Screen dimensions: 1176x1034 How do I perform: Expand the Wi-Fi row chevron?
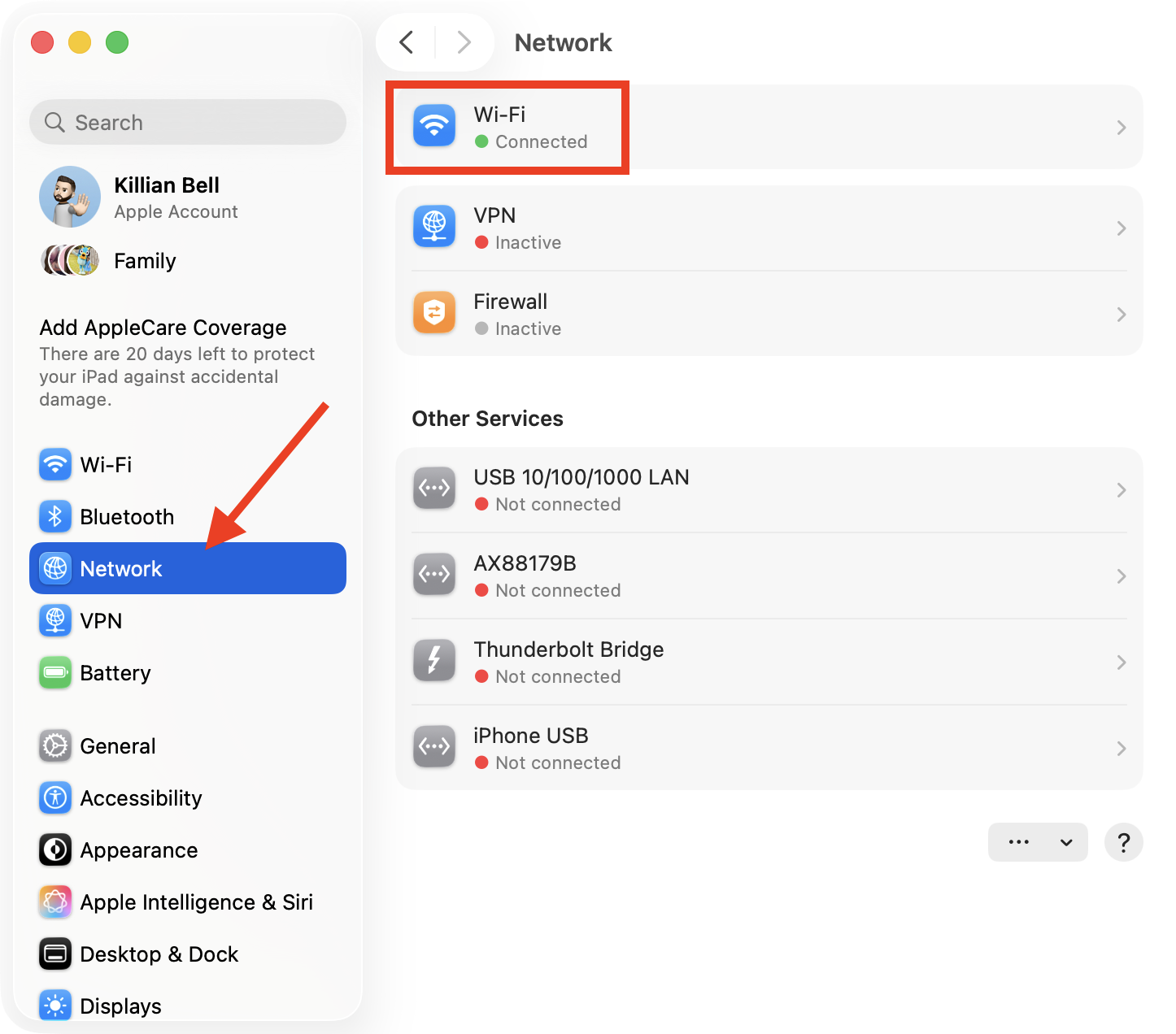click(x=1122, y=128)
